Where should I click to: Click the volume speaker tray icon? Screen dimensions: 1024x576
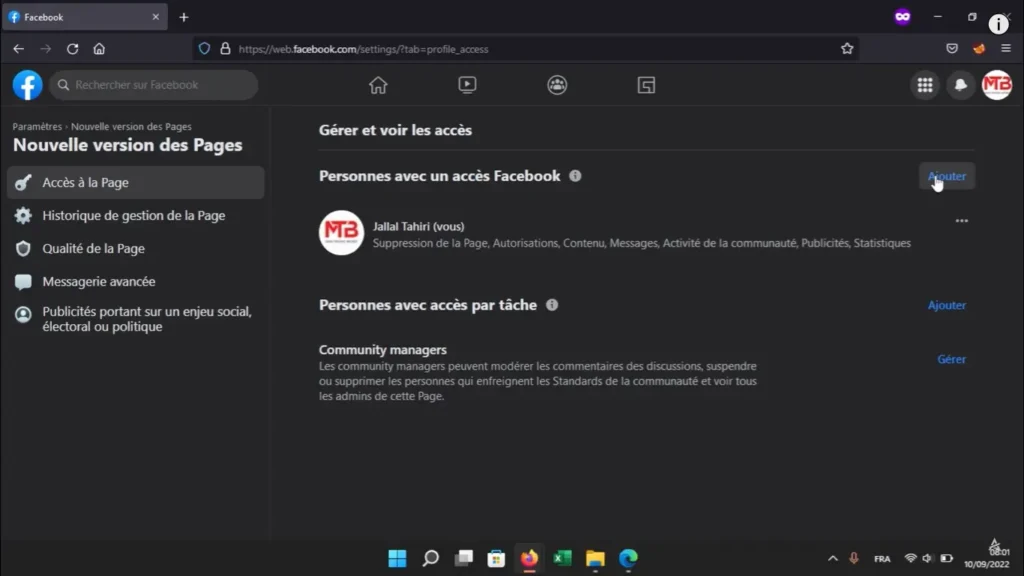click(x=927, y=558)
